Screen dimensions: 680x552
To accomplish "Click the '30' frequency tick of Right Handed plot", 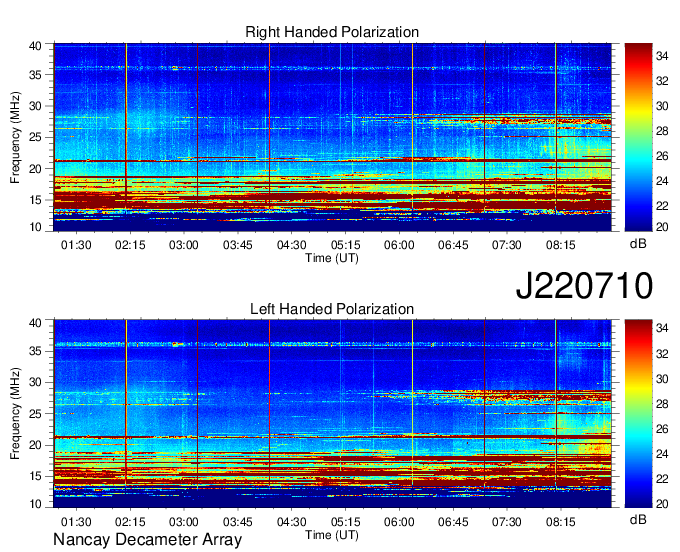I will click(35, 106).
